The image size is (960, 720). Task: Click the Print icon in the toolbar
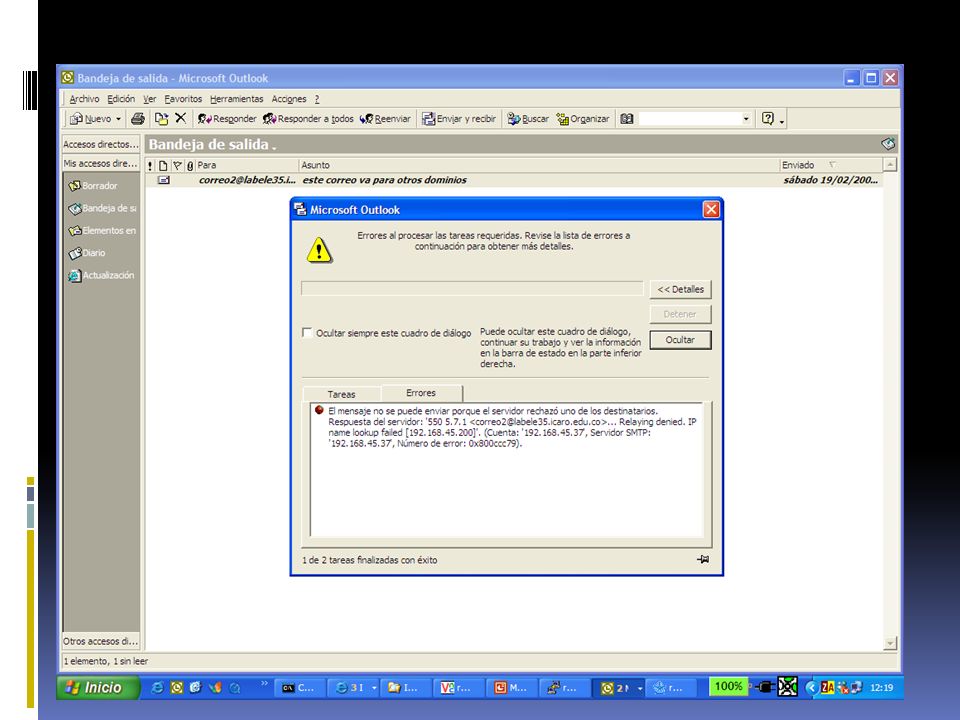pos(138,119)
